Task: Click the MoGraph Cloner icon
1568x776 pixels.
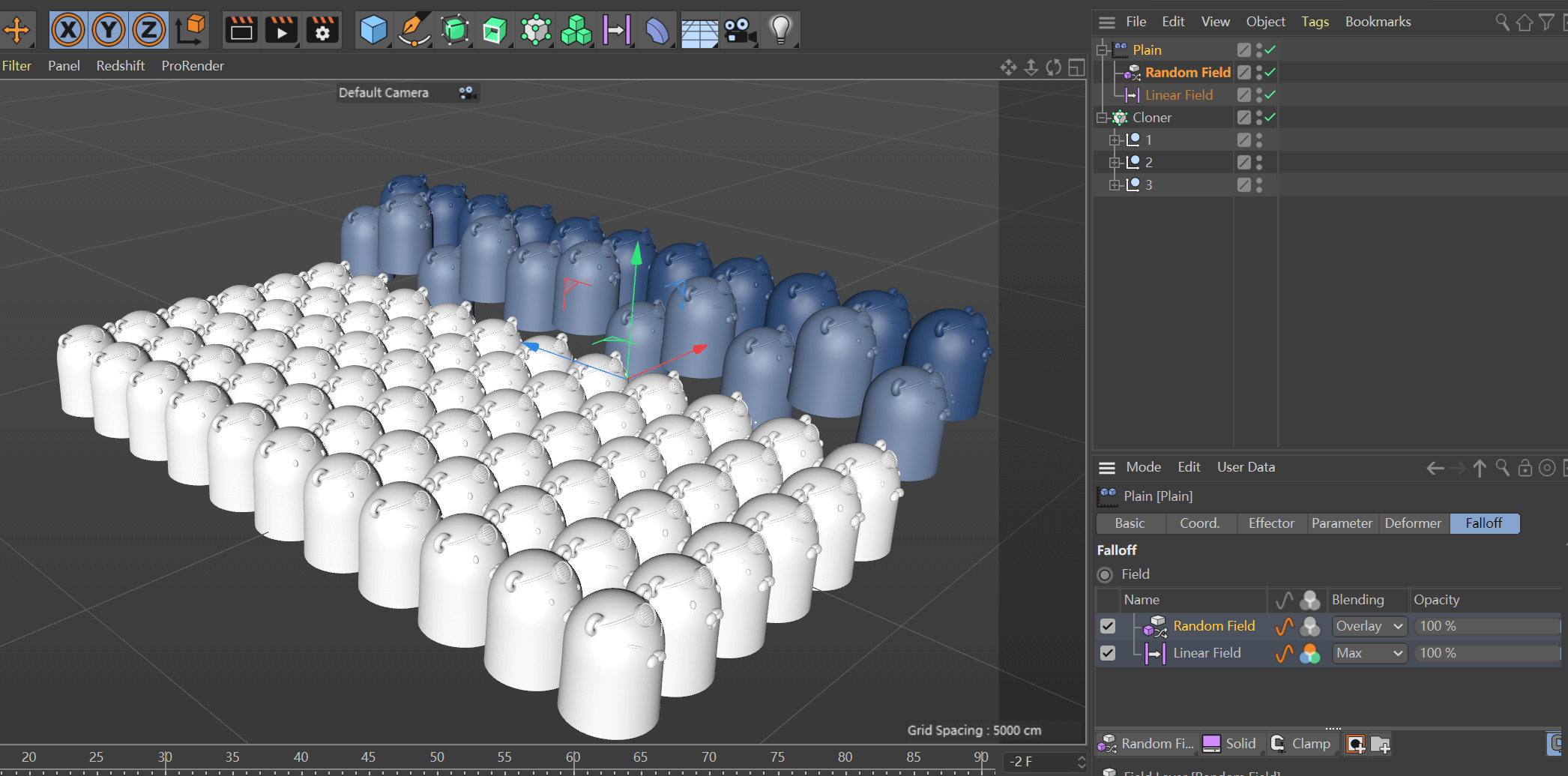Action: point(536,30)
